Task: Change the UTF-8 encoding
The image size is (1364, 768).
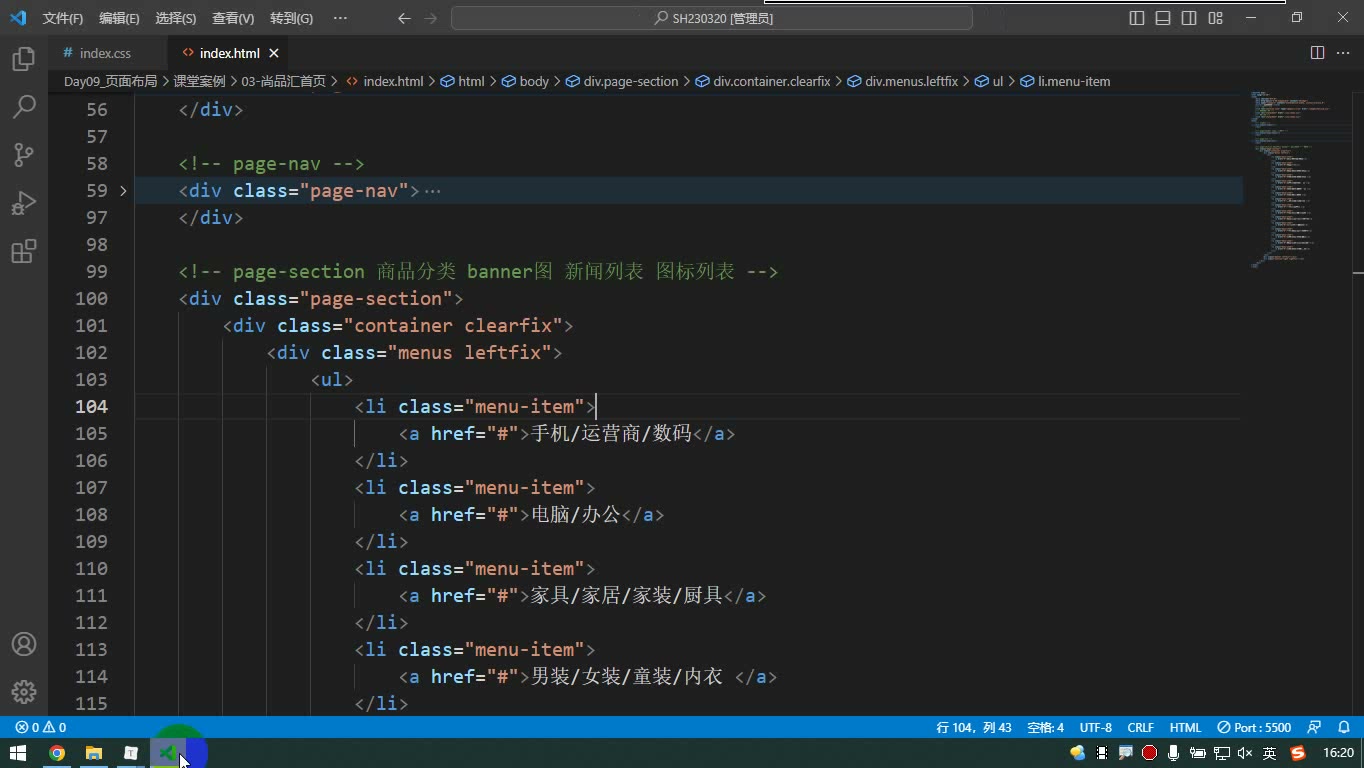Action: click(1096, 727)
